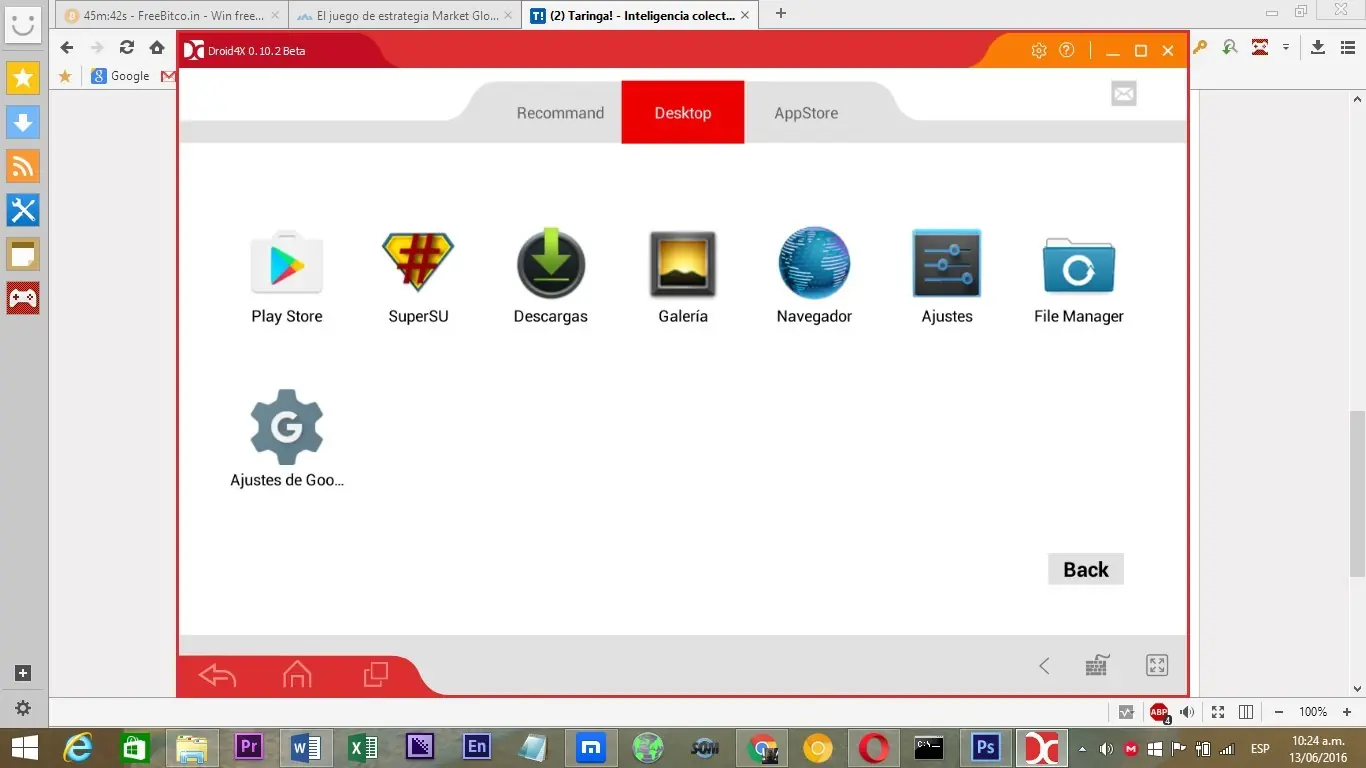
Task: Decrease browser zoom with minus button
Action: [x=1279, y=712]
